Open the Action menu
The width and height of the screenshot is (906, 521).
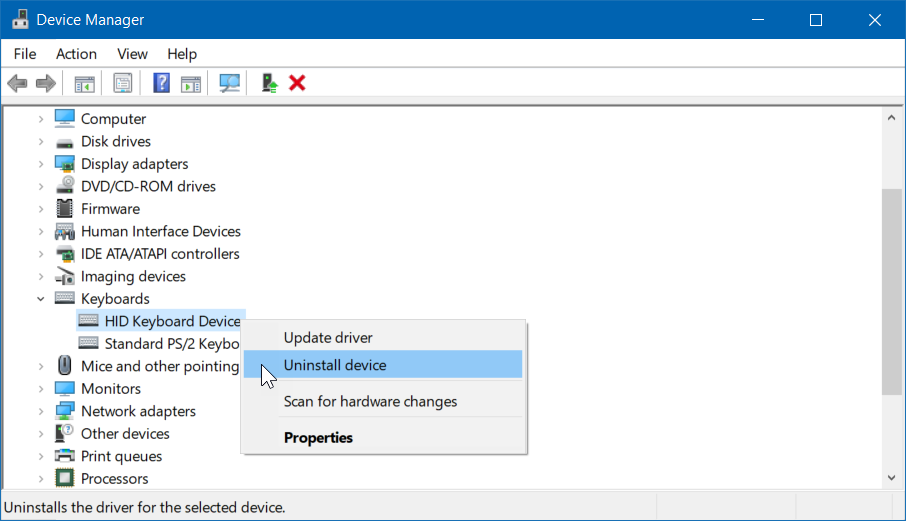coord(76,54)
